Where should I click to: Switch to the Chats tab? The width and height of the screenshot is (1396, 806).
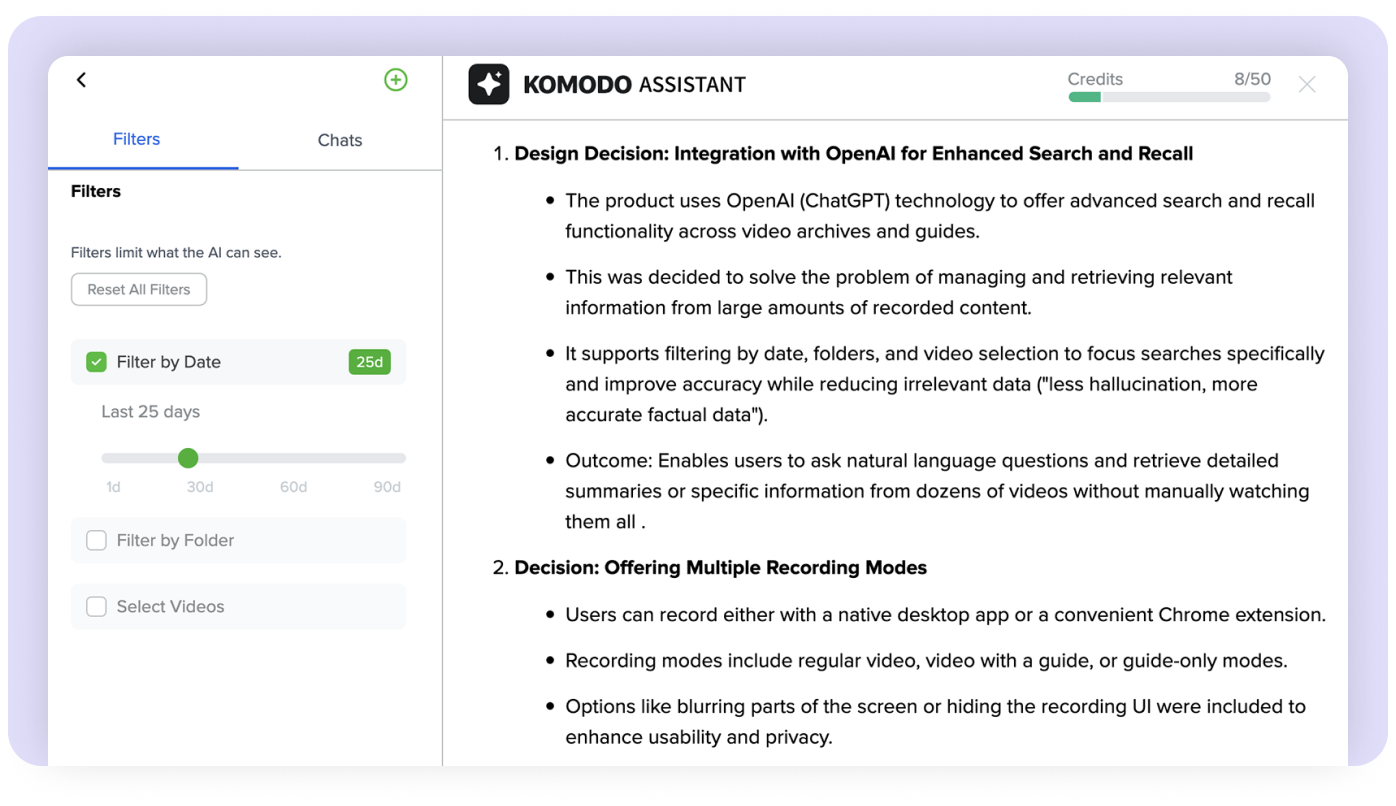[x=340, y=140]
